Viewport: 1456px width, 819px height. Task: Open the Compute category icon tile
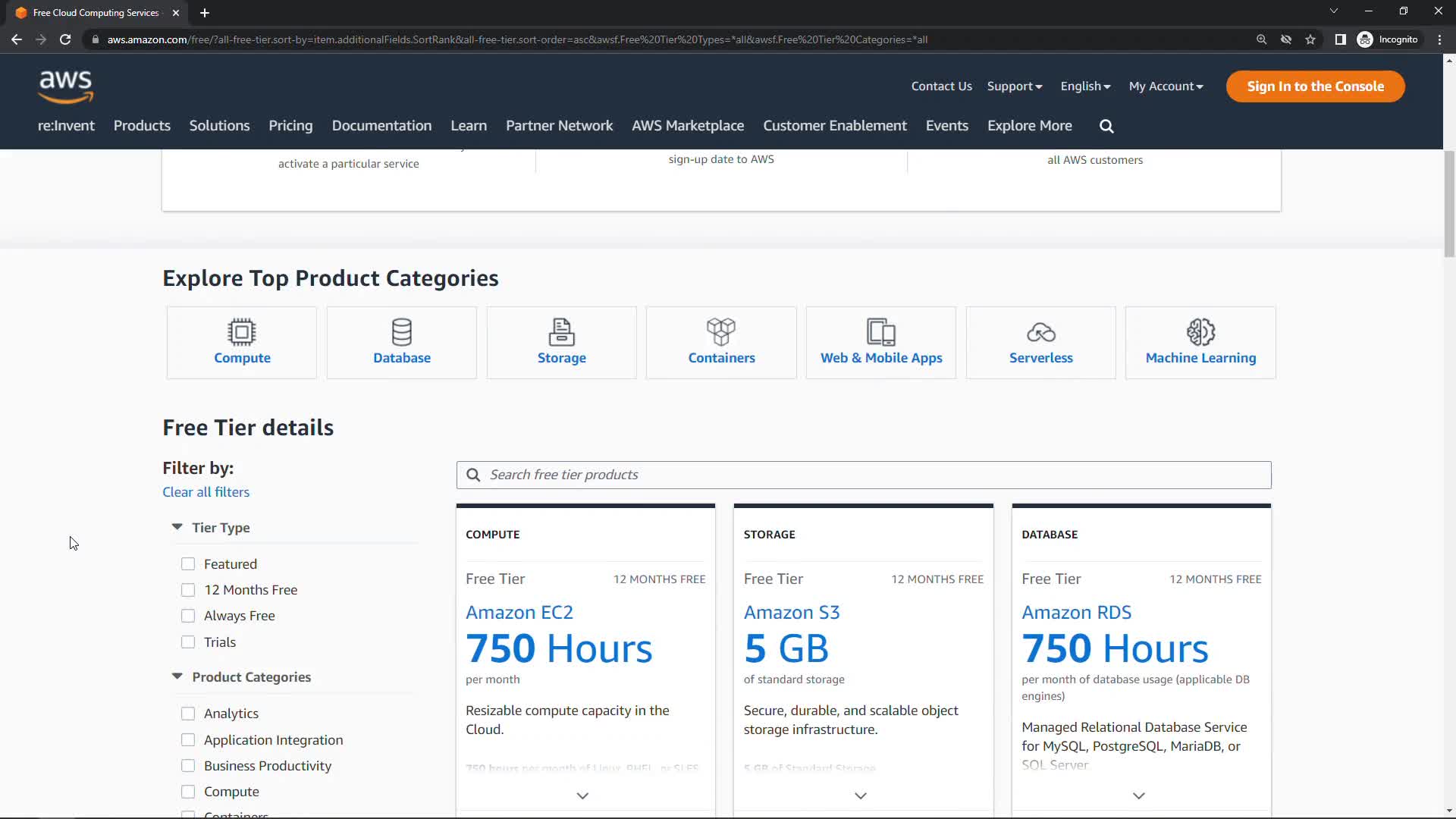point(242,332)
